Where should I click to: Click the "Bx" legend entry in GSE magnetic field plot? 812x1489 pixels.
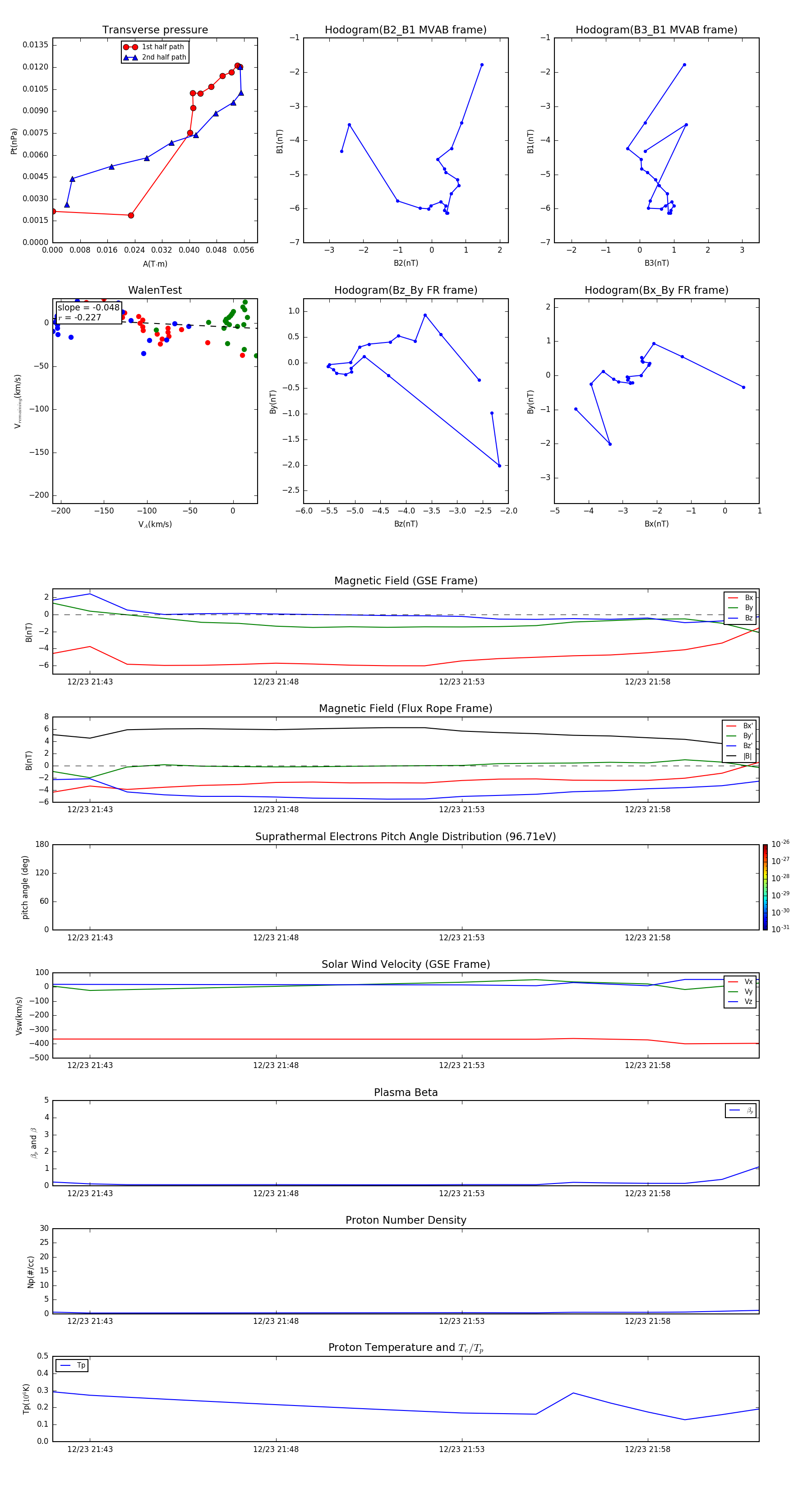tap(740, 598)
